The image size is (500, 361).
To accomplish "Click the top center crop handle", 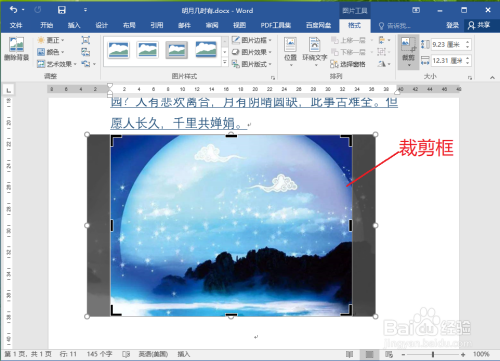I will pos(231,135).
